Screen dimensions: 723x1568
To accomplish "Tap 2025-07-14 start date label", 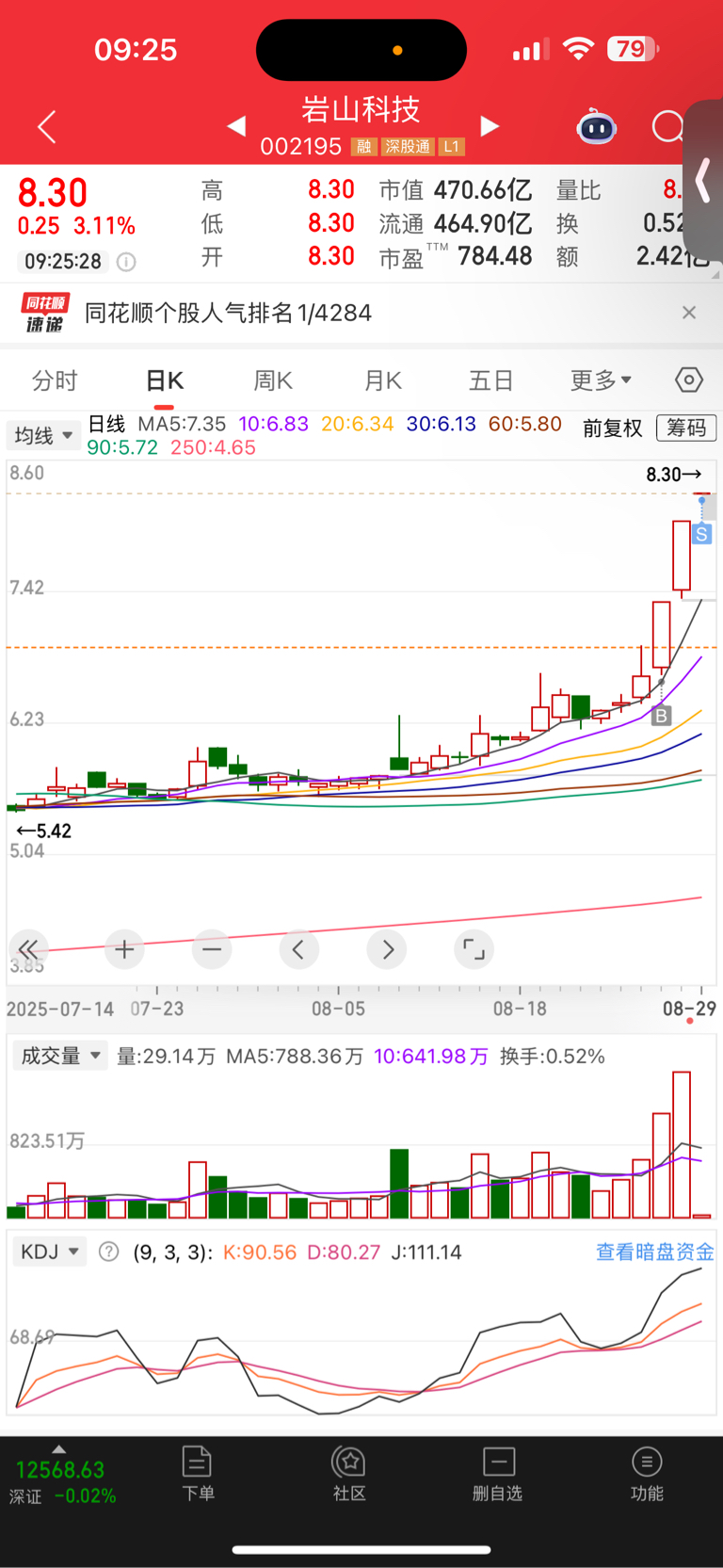I will (60, 1009).
